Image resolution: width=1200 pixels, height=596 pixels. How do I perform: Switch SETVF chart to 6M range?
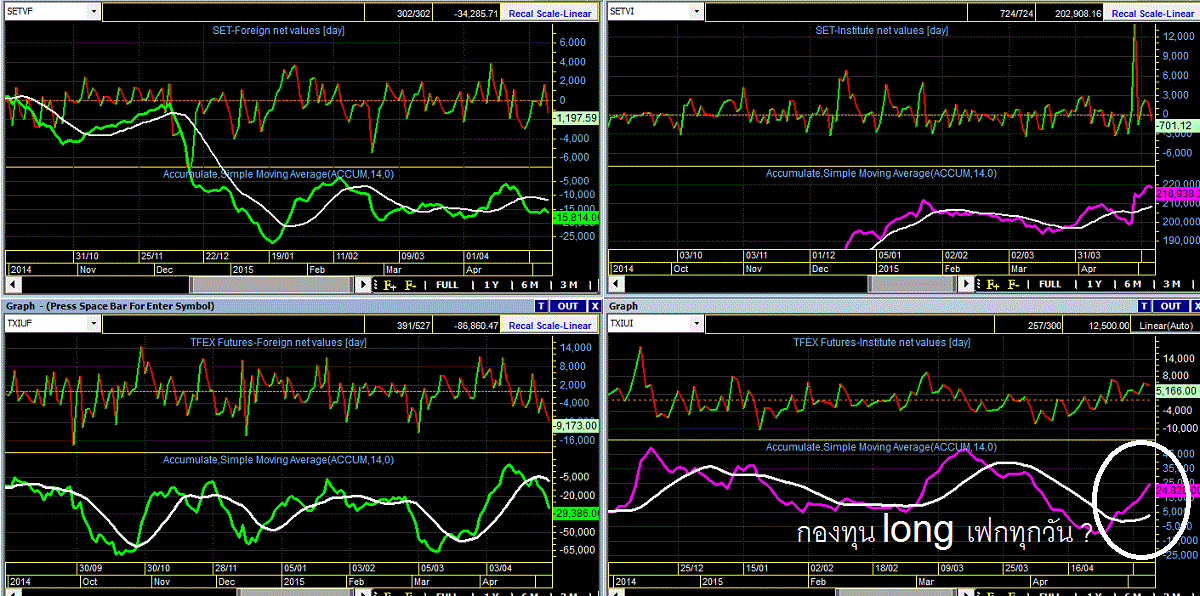[530, 284]
